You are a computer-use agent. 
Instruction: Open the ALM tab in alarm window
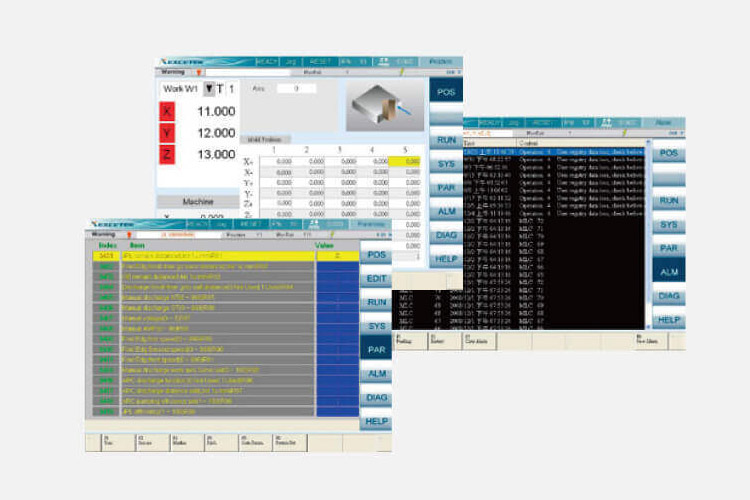(x=669, y=272)
